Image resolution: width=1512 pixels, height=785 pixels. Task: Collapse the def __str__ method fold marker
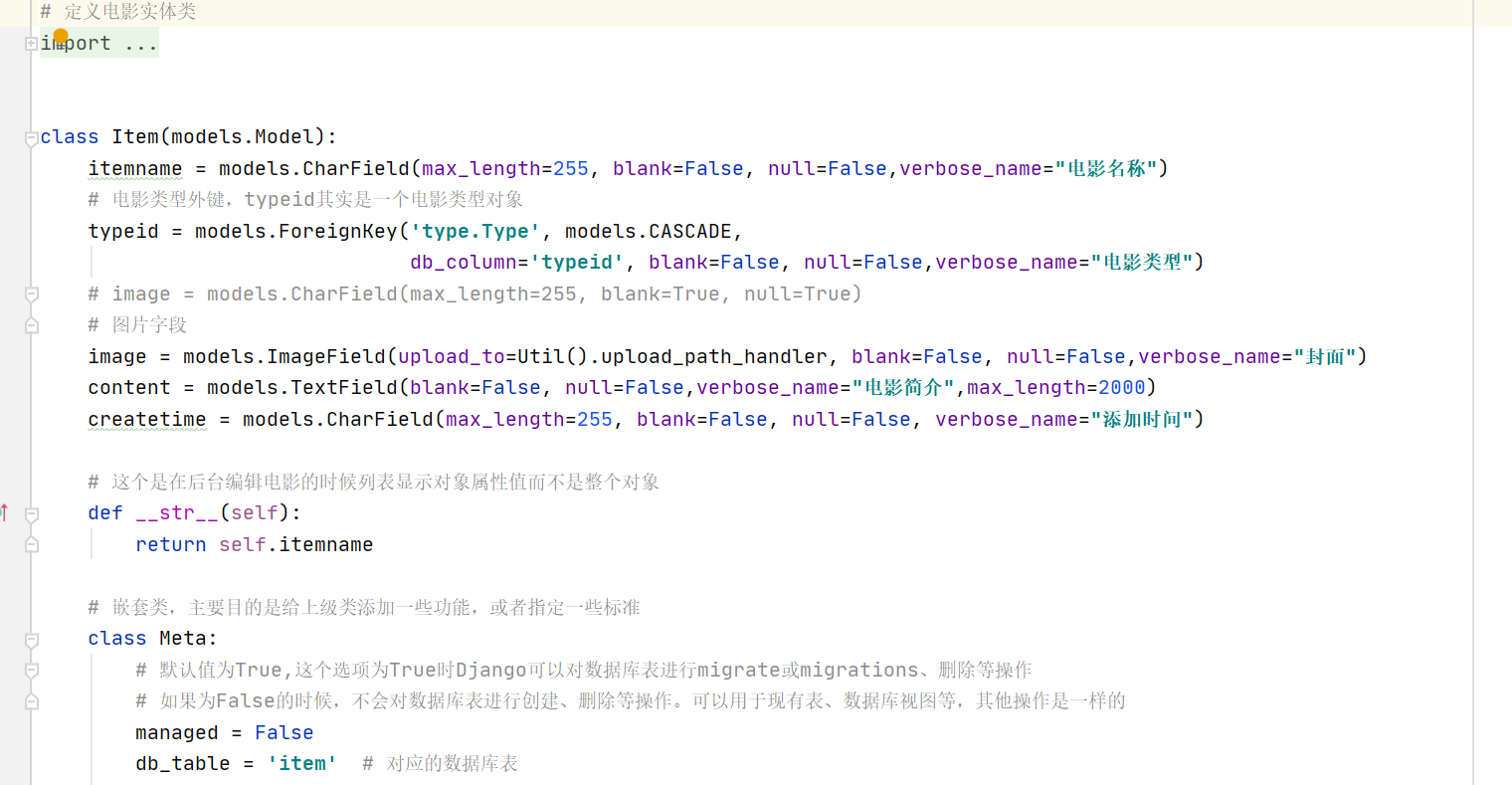click(x=31, y=514)
